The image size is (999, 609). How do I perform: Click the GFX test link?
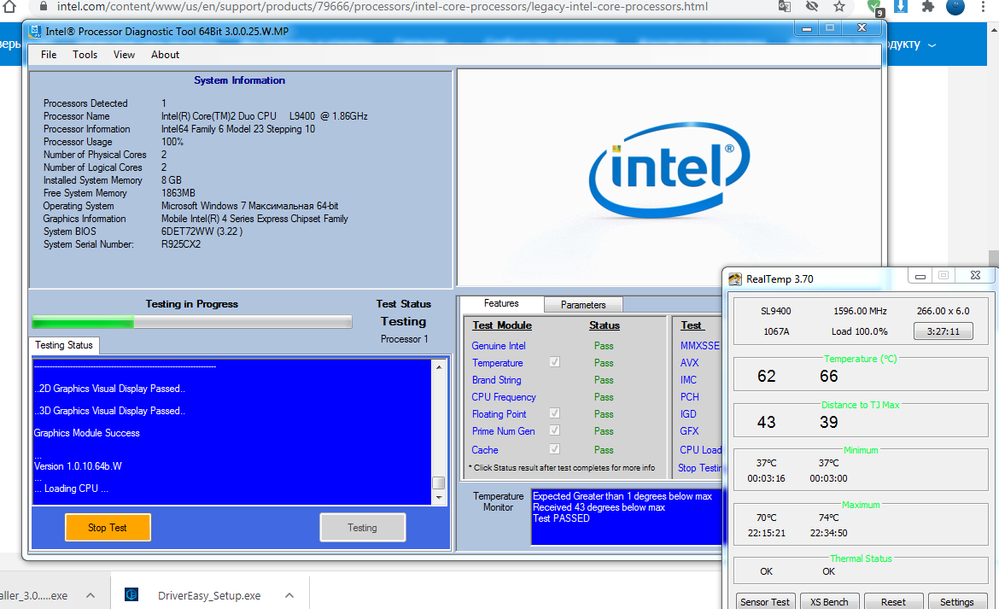coord(689,431)
